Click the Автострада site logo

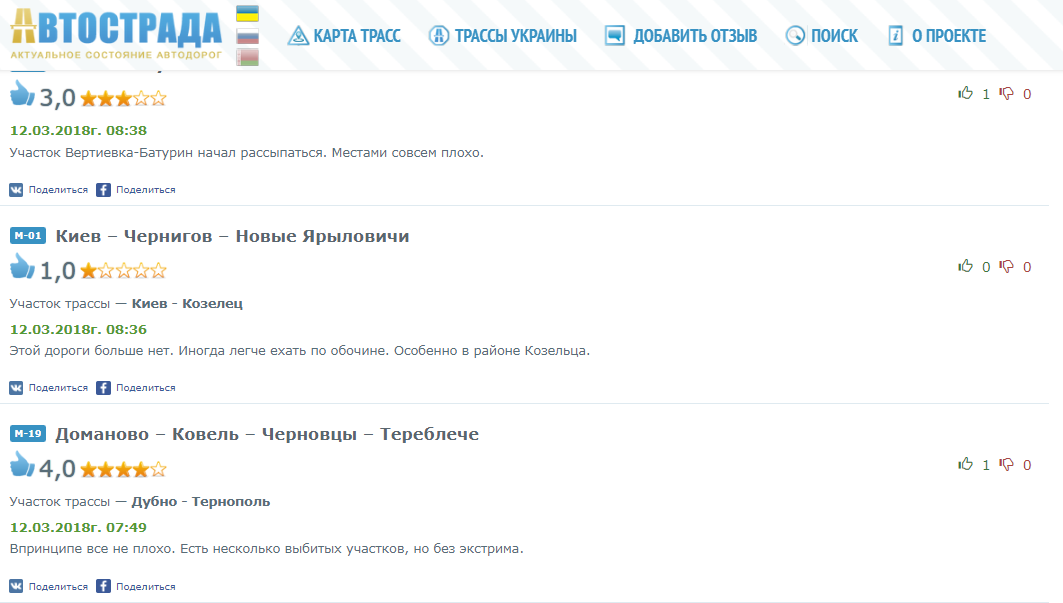115,35
